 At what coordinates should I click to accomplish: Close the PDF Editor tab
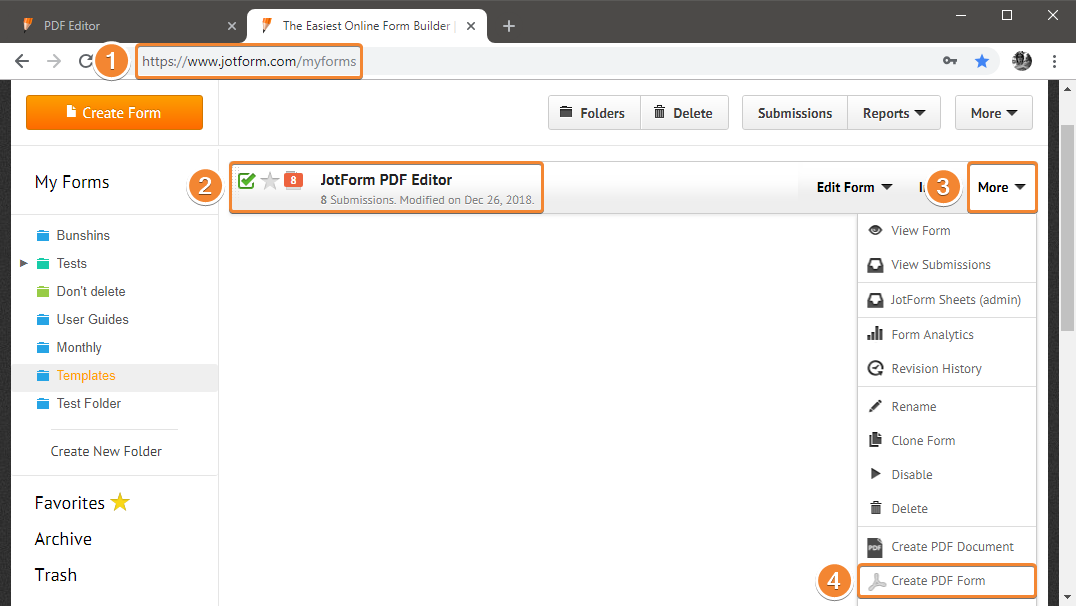click(232, 26)
